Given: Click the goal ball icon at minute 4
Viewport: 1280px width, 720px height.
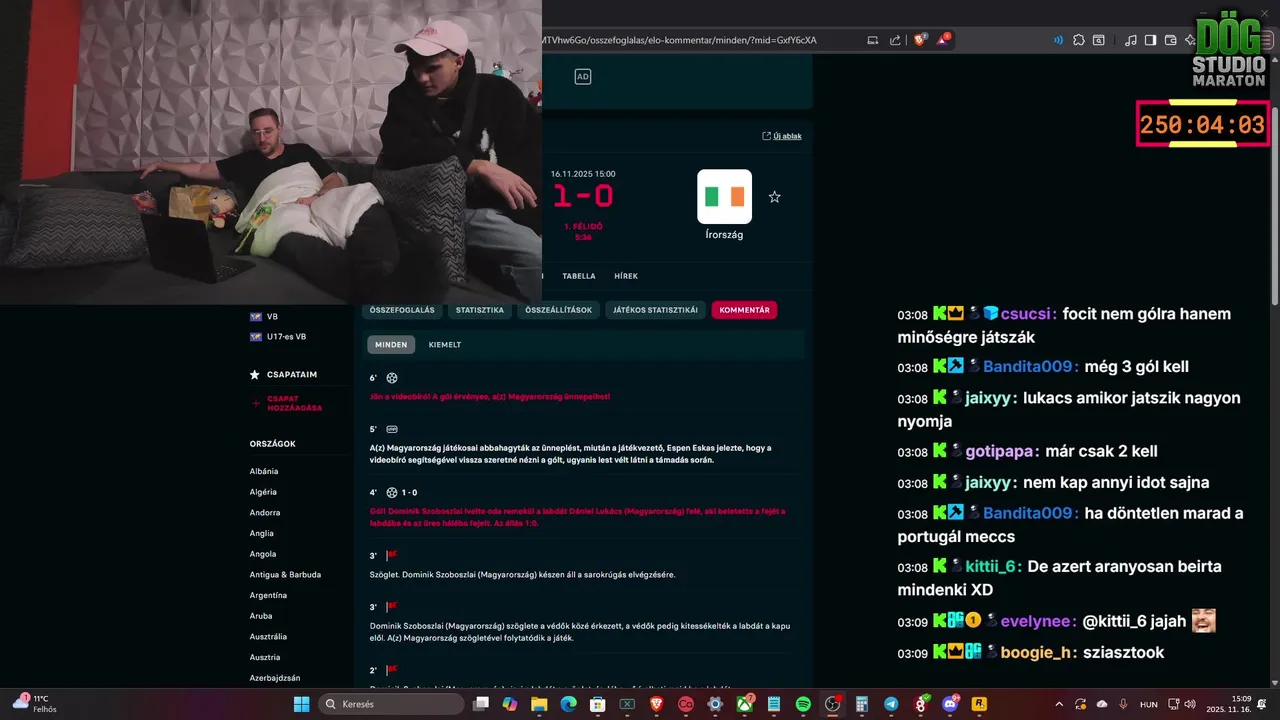Looking at the screenshot, I should pos(392,492).
